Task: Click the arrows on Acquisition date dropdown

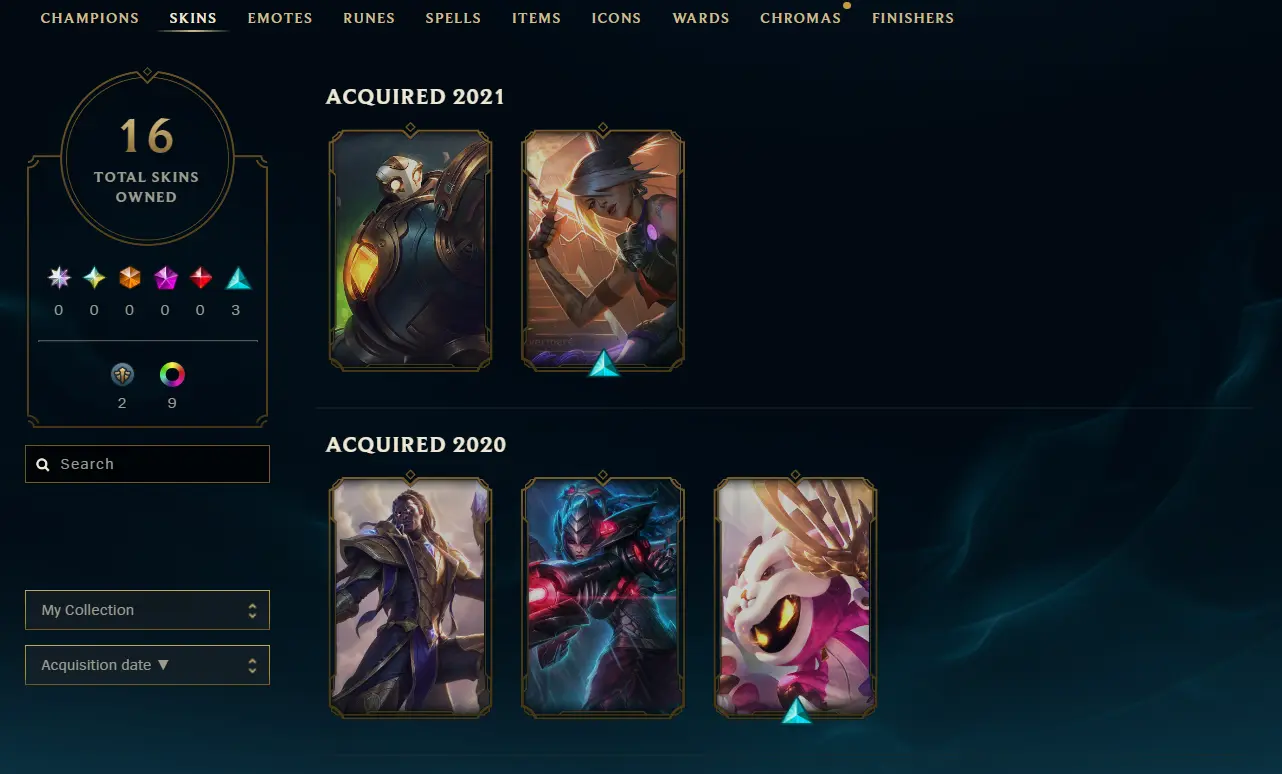Action: [x=252, y=665]
